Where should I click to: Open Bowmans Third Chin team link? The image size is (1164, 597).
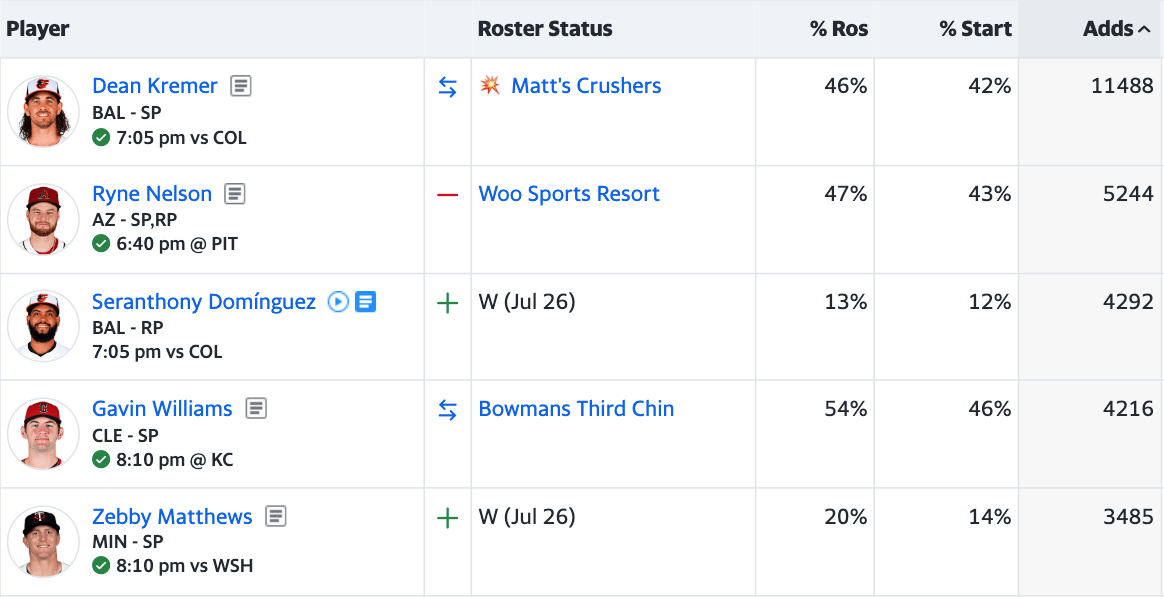[576, 409]
